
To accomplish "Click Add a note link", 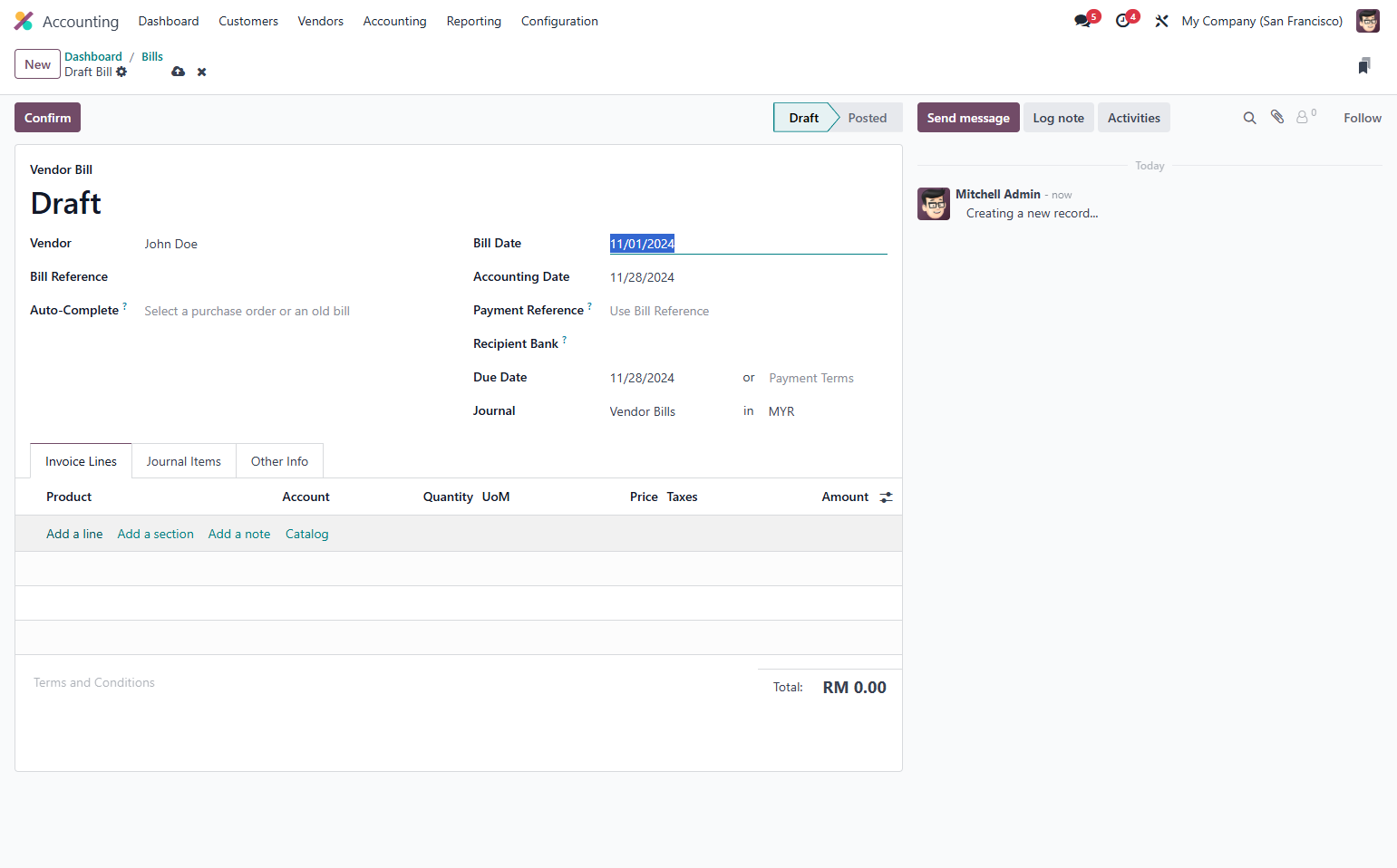I will 239,534.
